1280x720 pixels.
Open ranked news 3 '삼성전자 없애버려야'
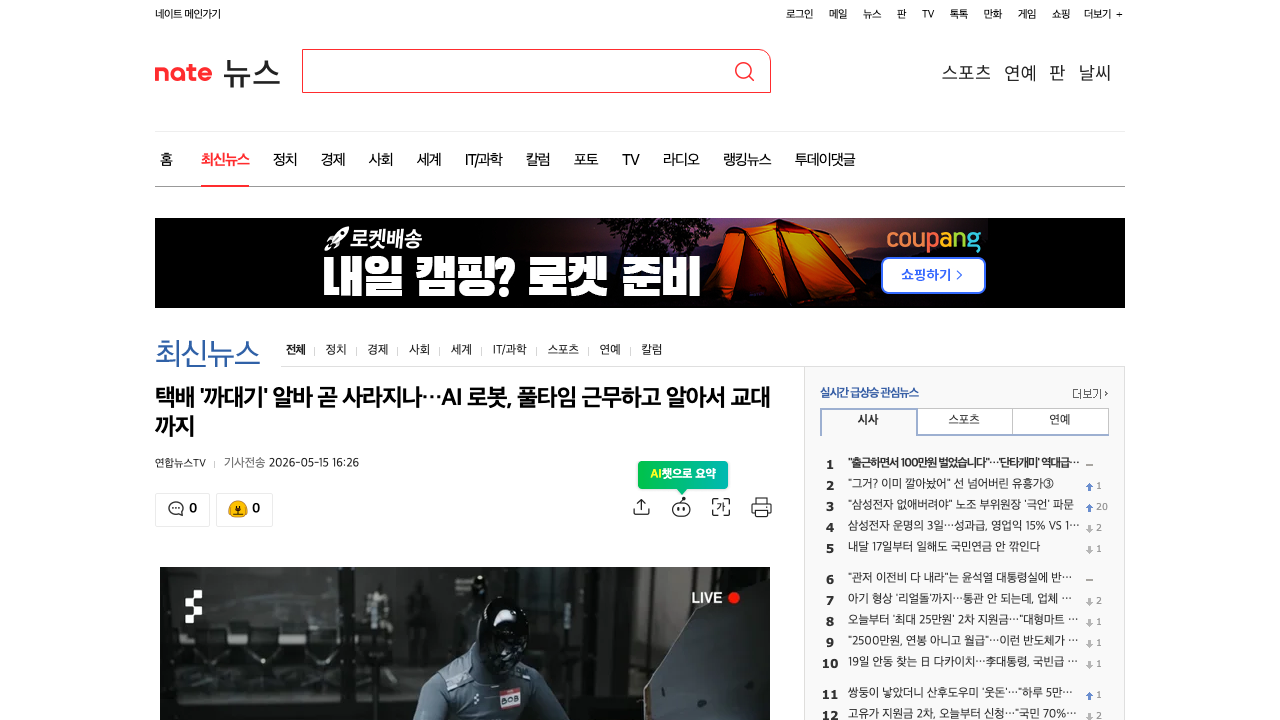coord(961,505)
